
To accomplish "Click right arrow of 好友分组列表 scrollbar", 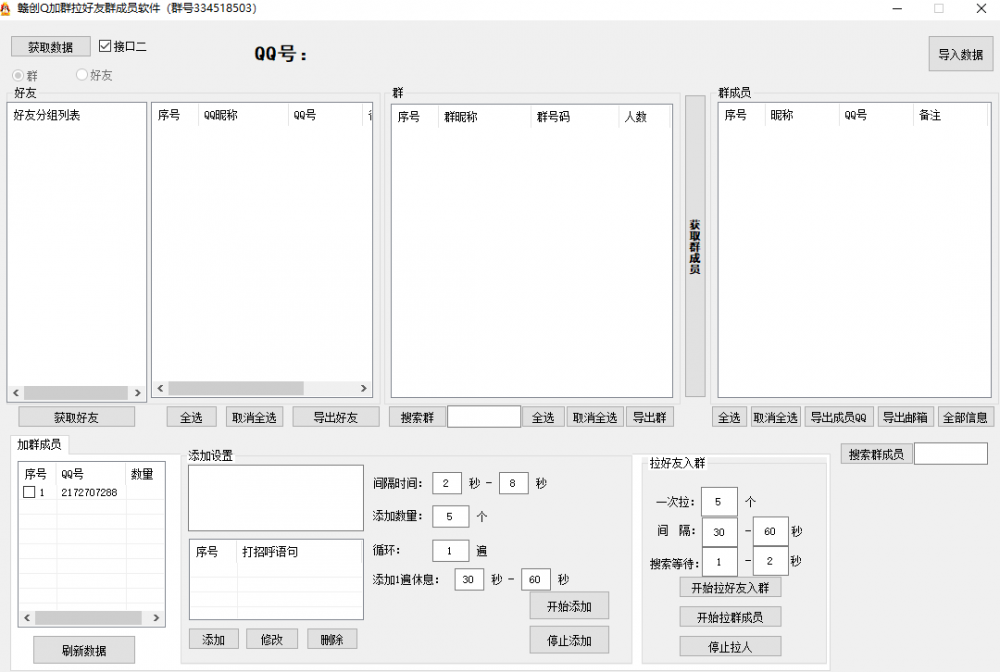I will pyautogui.click(x=138, y=393).
